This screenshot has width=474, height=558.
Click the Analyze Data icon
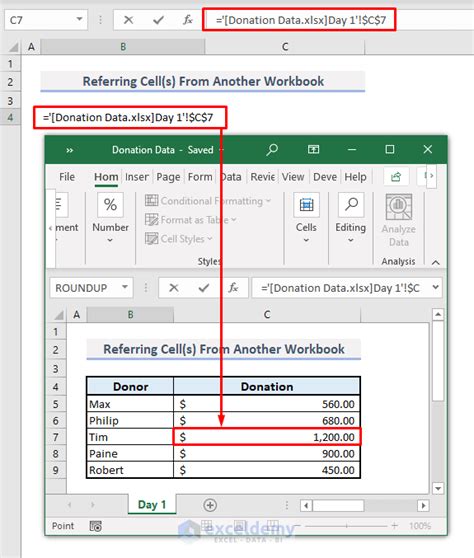click(x=399, y=207)
